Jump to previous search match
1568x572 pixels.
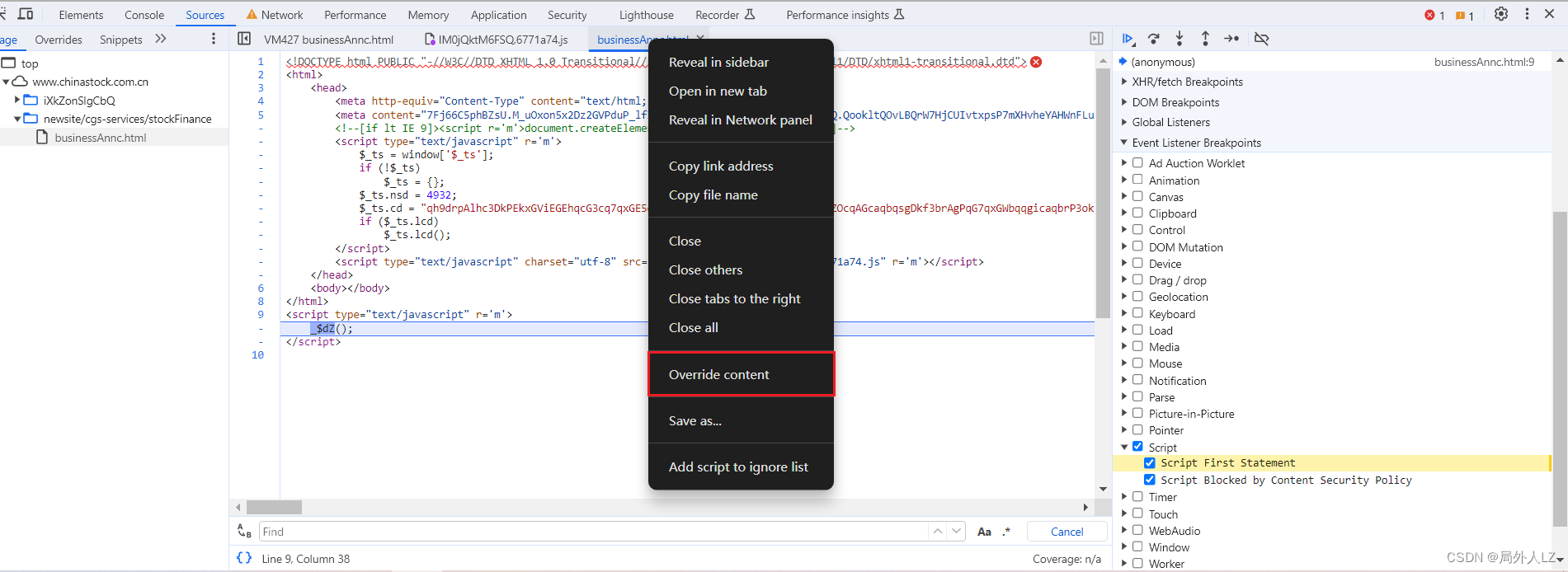click(x=938, y=532)
